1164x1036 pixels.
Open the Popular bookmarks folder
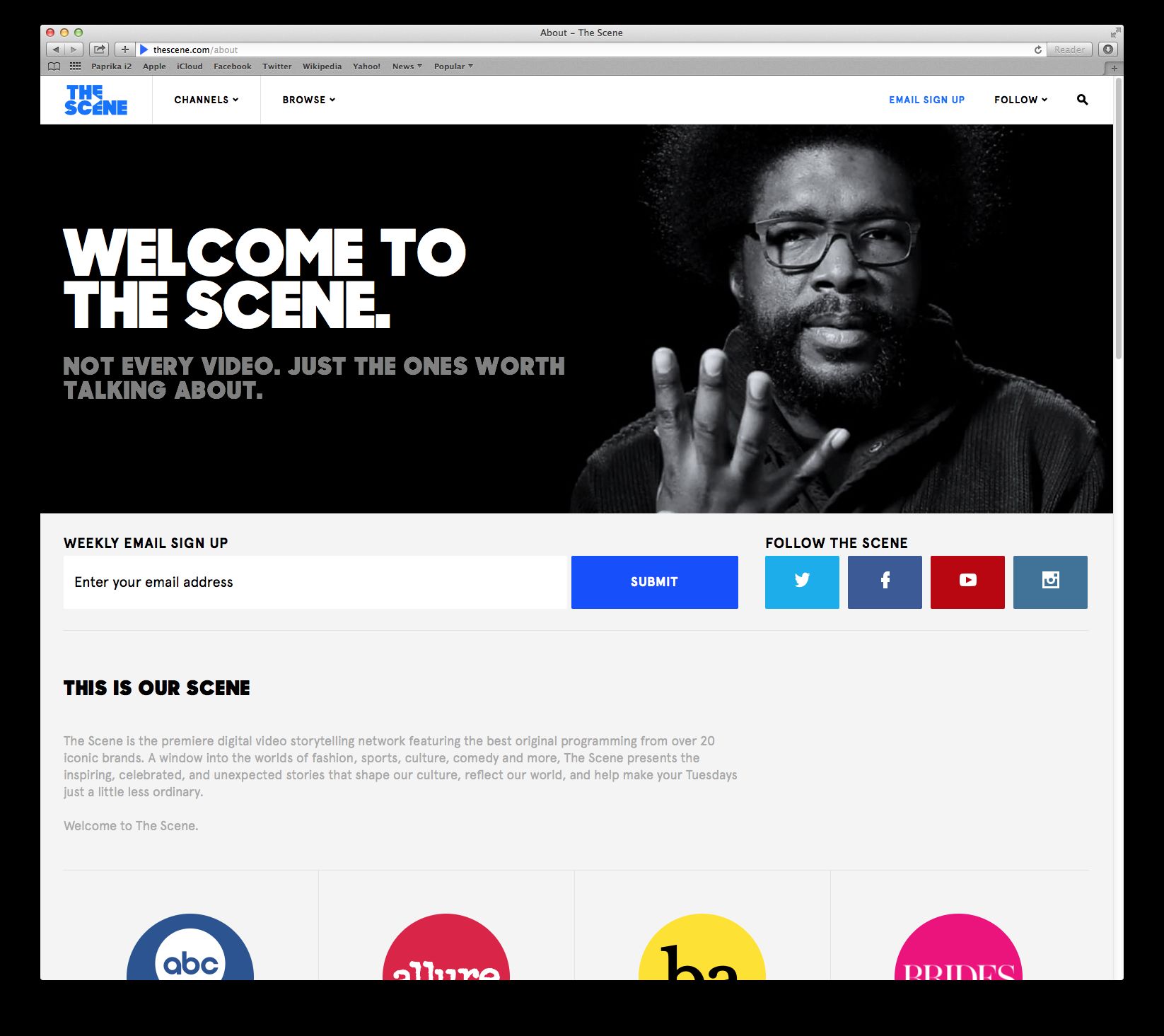(453, 66)
